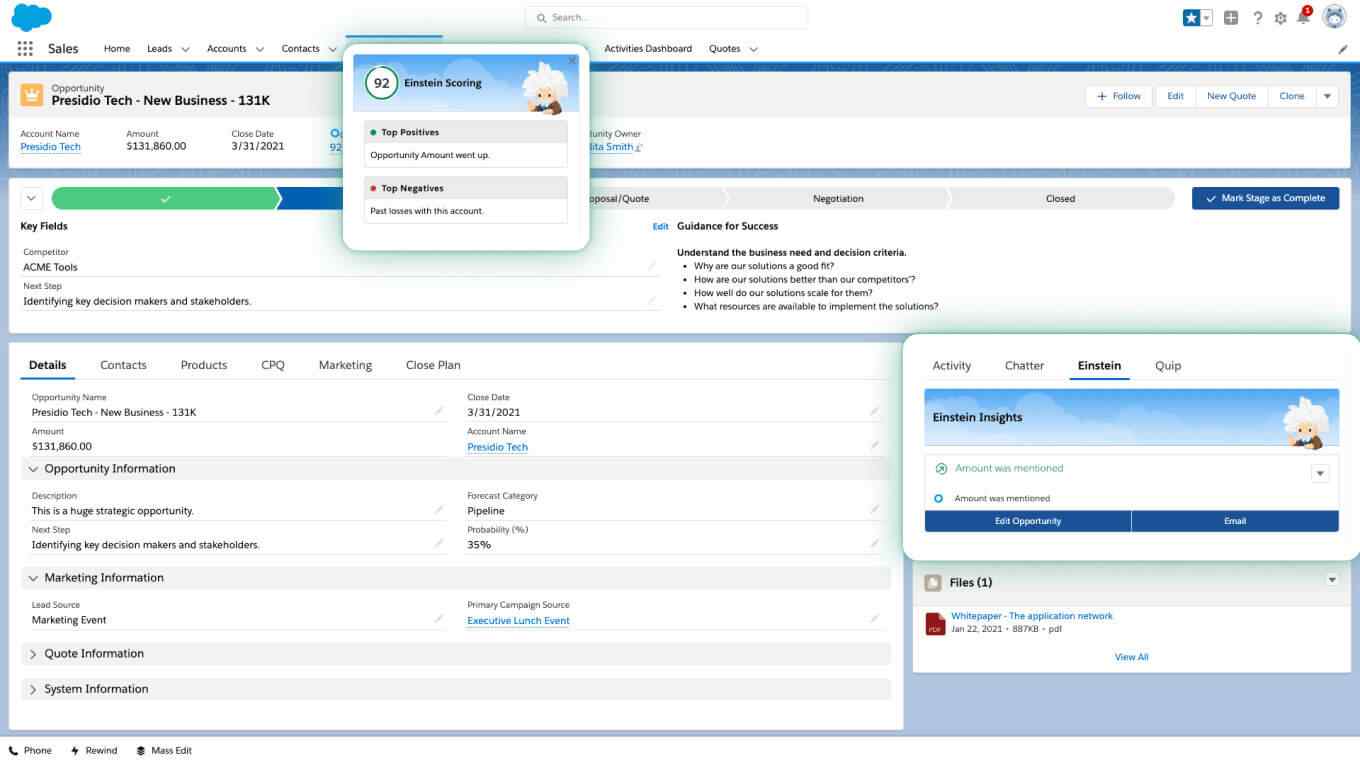Expand the System Information section
1360x765 pixels.
pyautogui.click(x=33, y=689)
